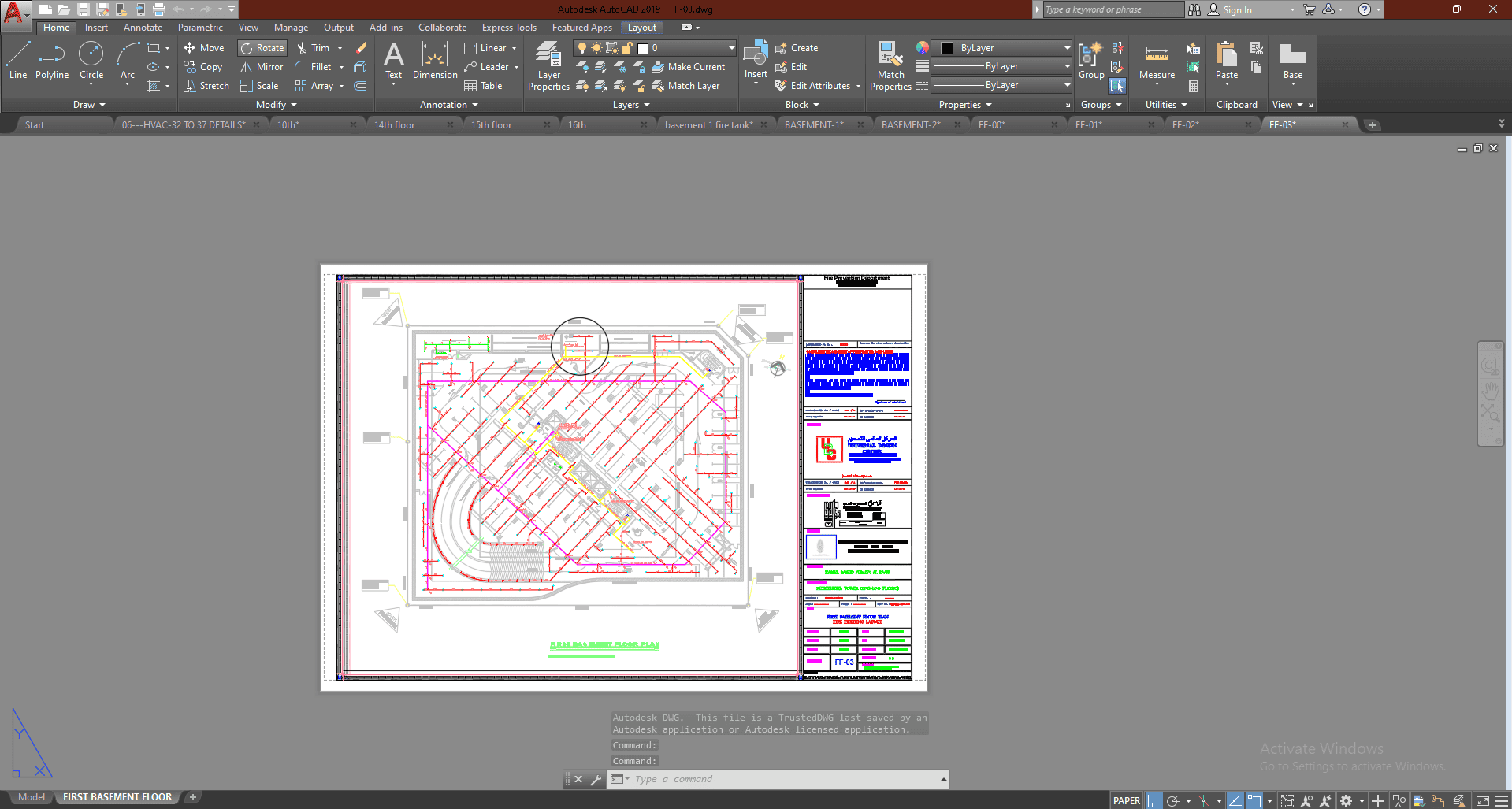This screenshot has width=1512, height=809.
Task: Open Layer Properties manager
Action: tap(548, 66)
